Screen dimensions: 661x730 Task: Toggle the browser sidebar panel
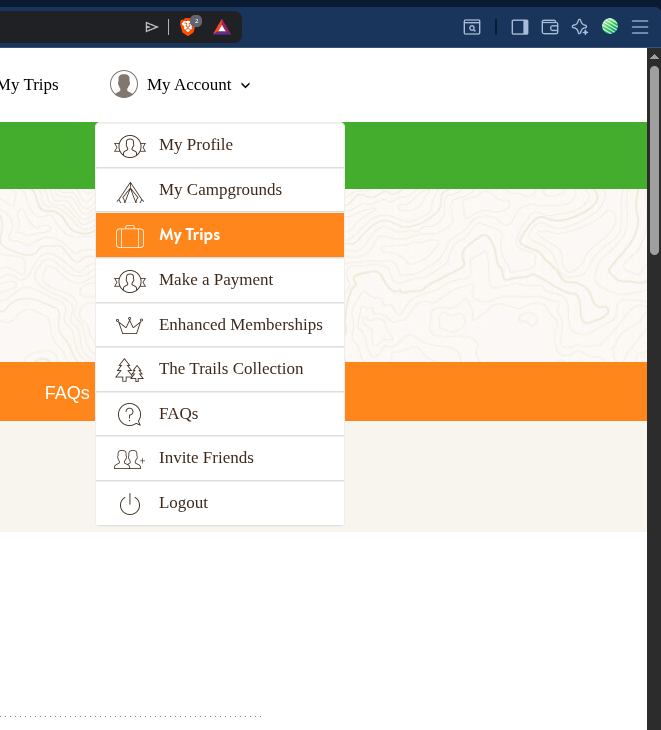(519, 27)
